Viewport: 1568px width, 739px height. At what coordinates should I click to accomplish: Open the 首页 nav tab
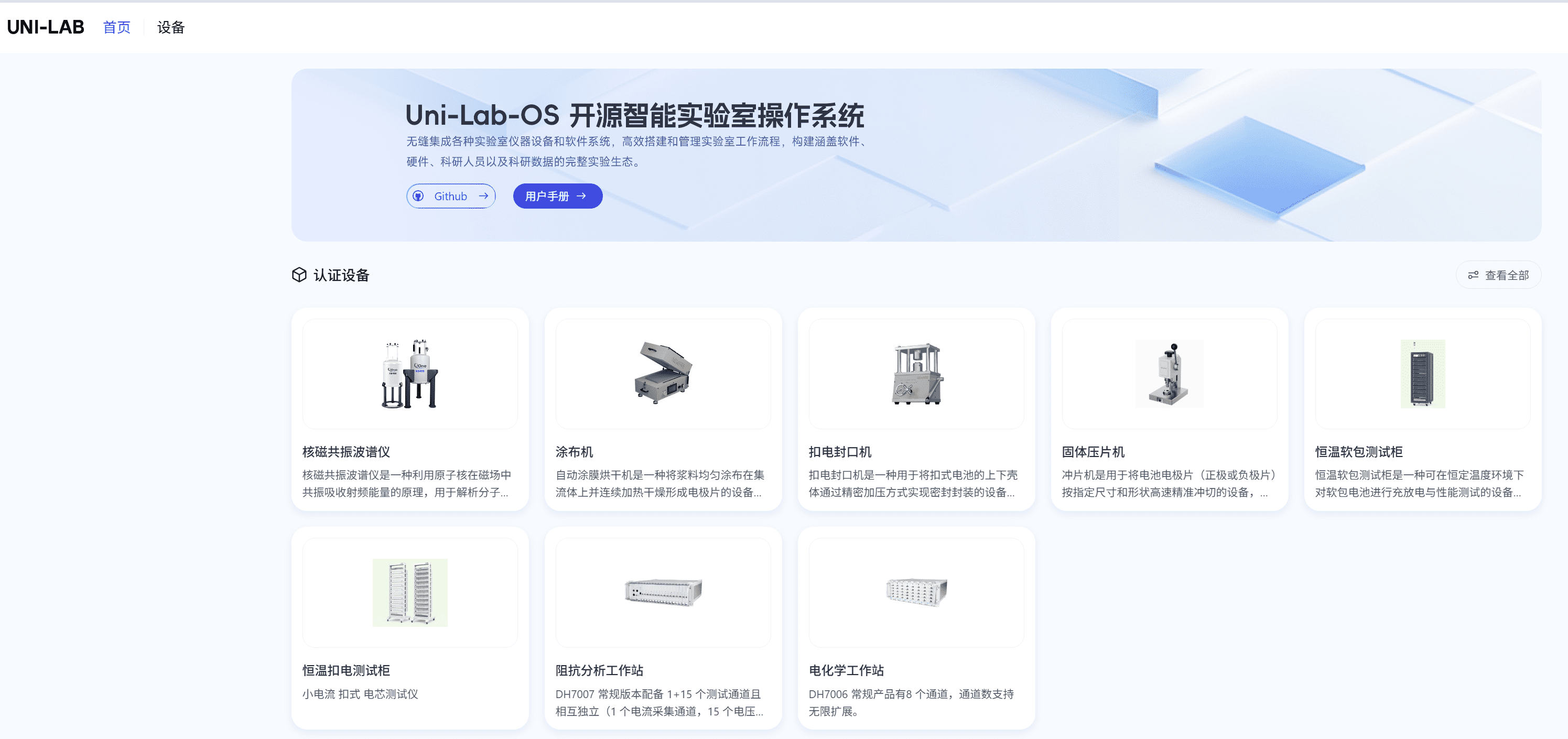117,27
